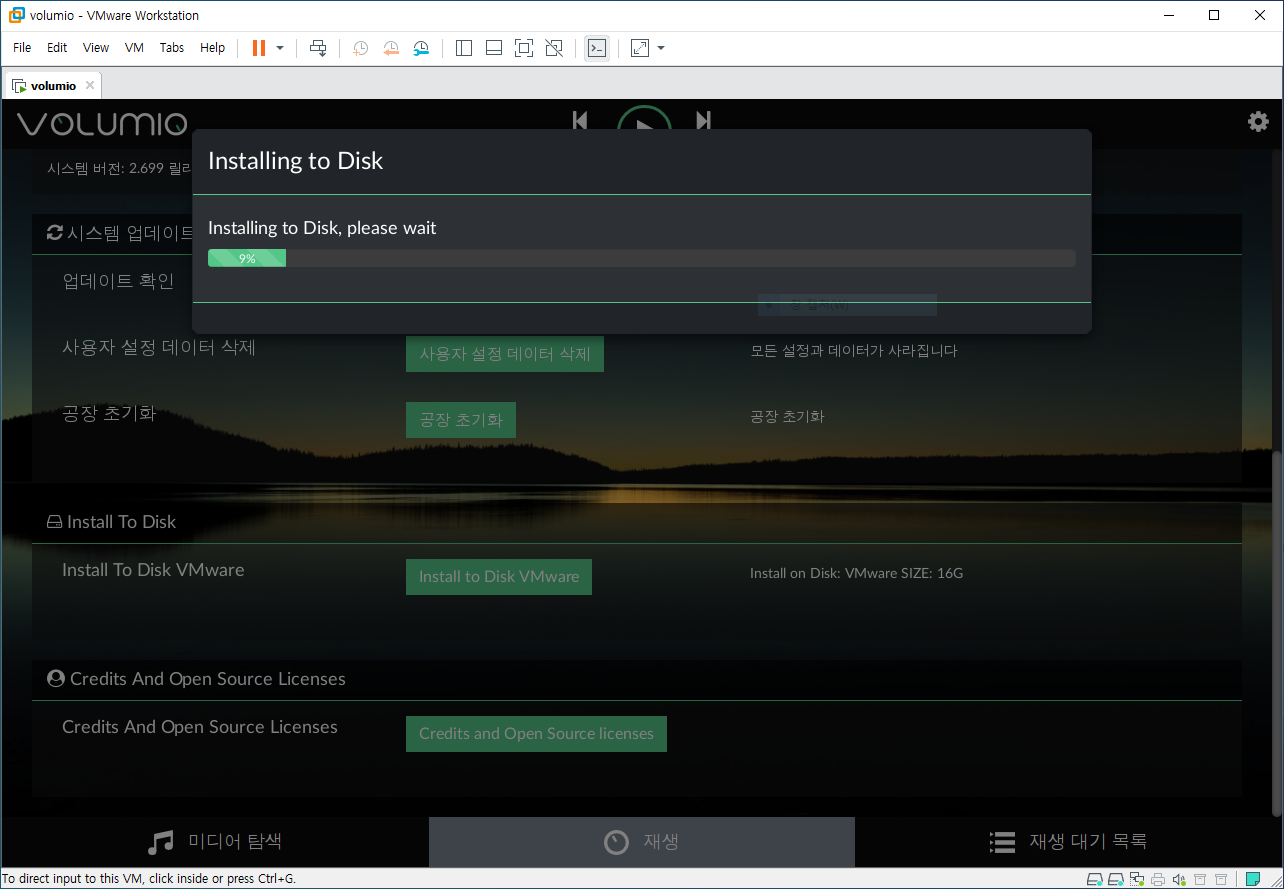
Task: Click the clock icon on 재생 tab
Action: pos(617,842)
